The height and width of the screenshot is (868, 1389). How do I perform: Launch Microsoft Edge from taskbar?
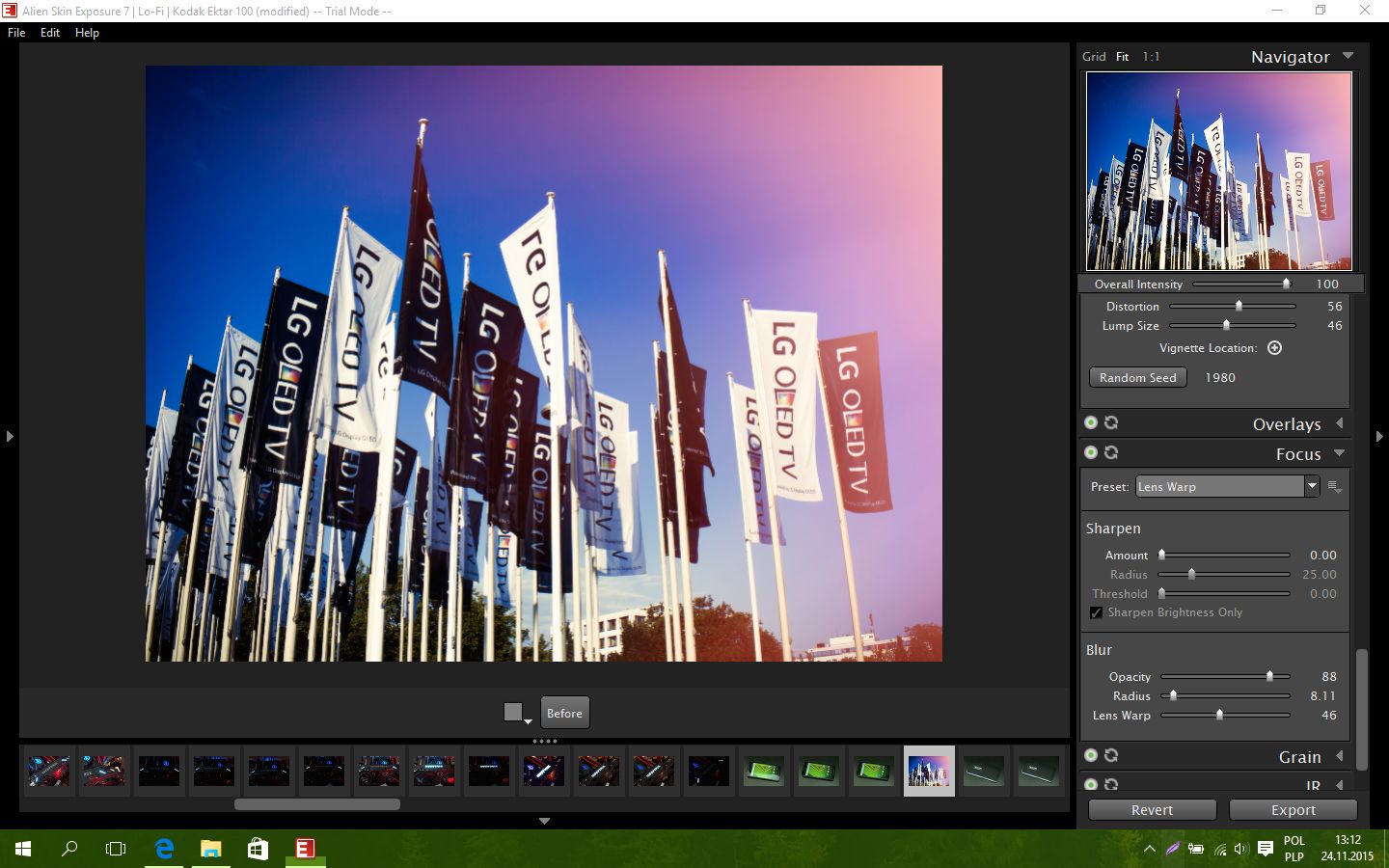164,849
